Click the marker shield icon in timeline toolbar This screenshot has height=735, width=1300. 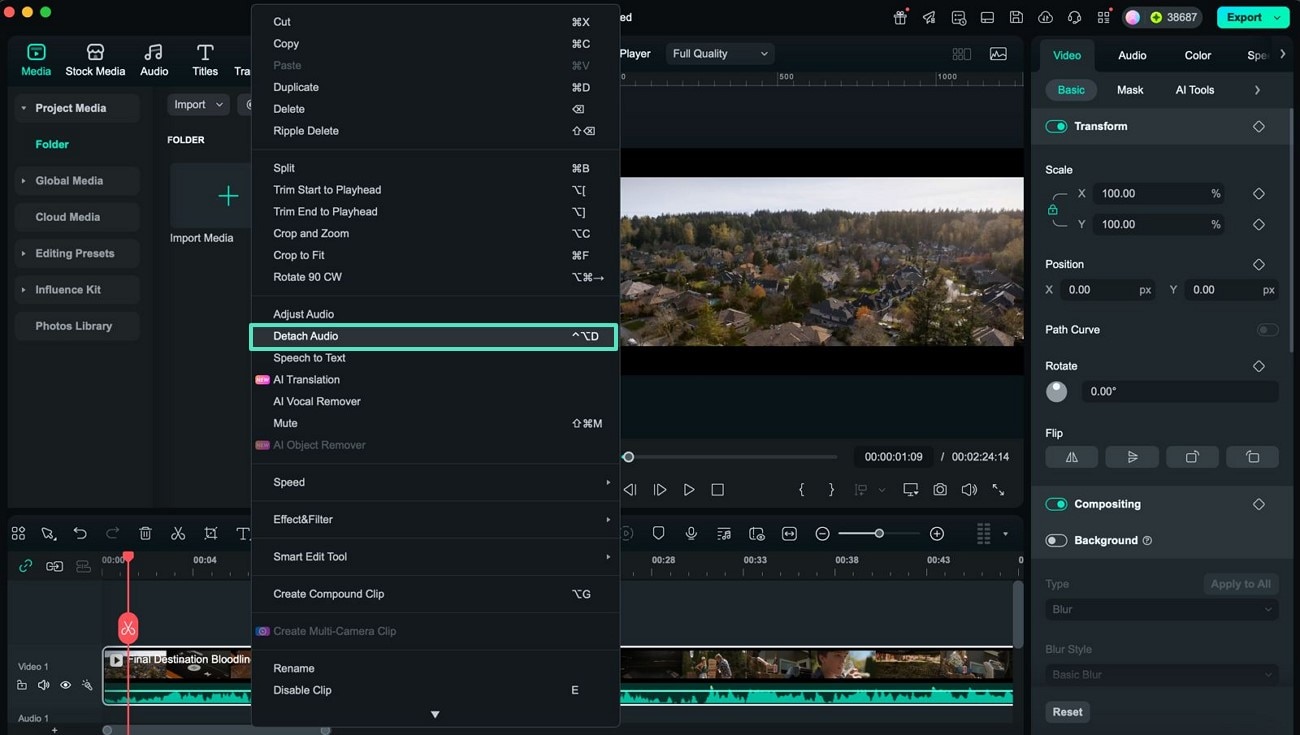tap(658, 534)
